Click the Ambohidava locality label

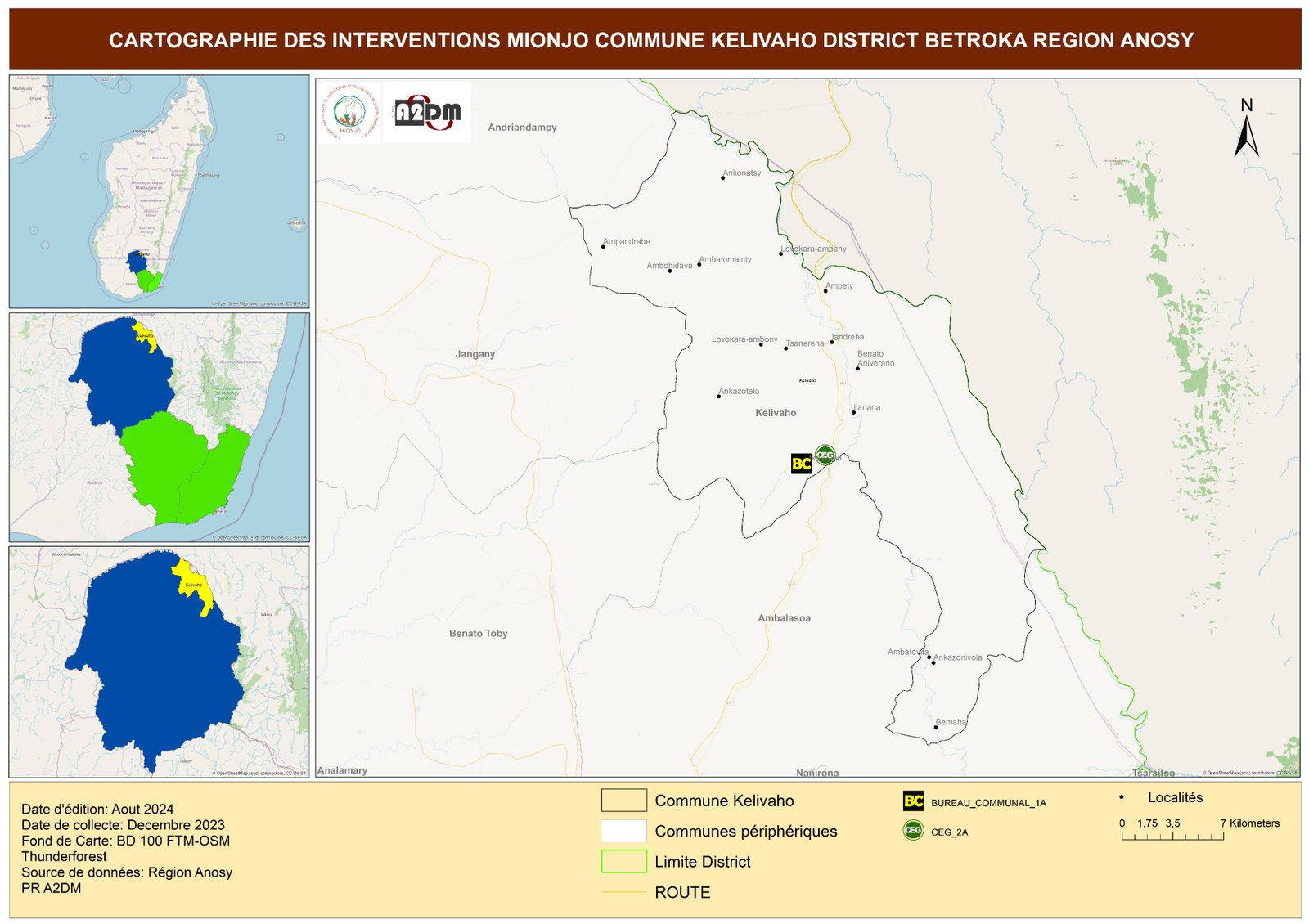tap(669, 266)
